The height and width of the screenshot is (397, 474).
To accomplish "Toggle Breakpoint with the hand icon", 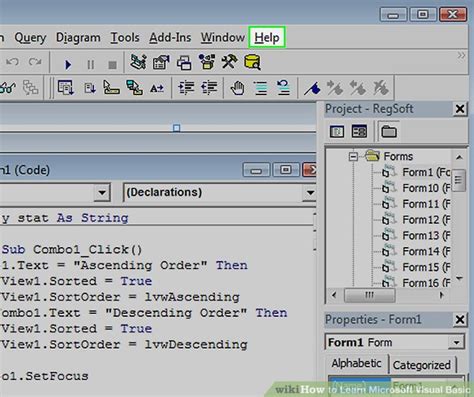I will (x=237, y=88).
